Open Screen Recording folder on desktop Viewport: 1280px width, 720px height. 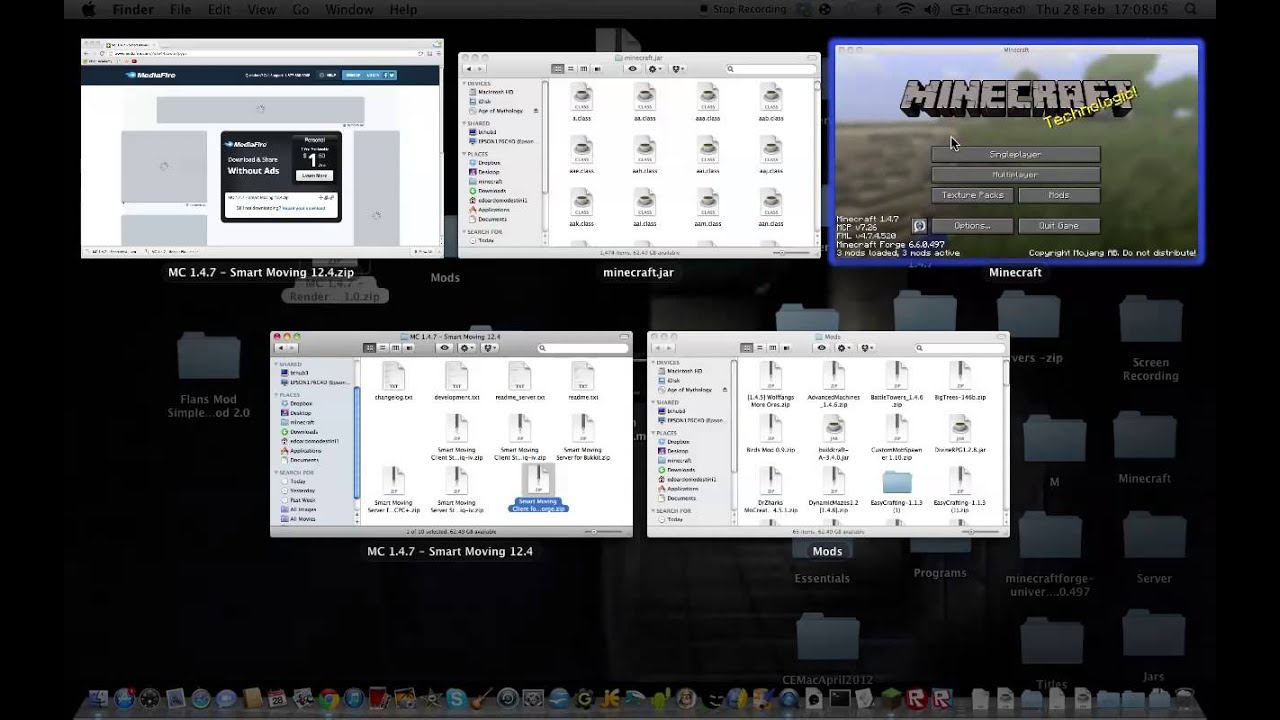[1150, 340]
